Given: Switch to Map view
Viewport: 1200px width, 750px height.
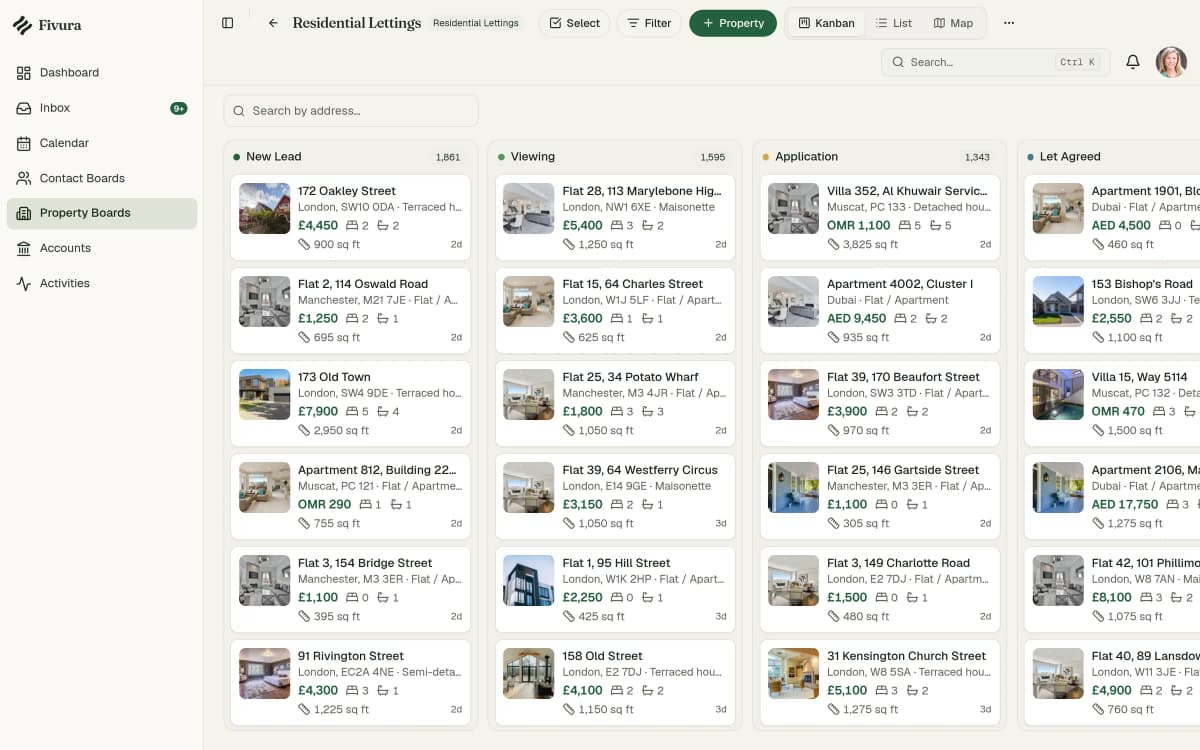Looking at the screenshot, I should 953,23.
